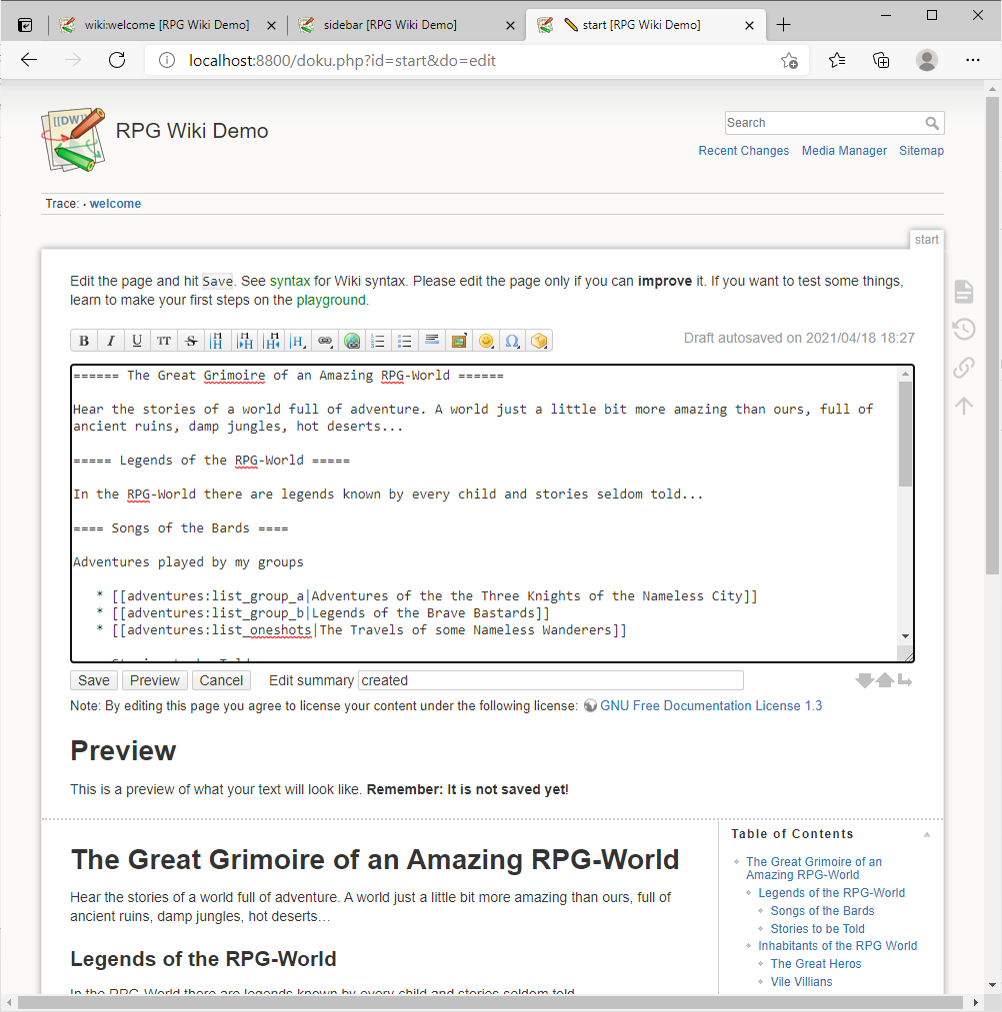Open browser Favorites list
1002x1012 pixels.
837,61
